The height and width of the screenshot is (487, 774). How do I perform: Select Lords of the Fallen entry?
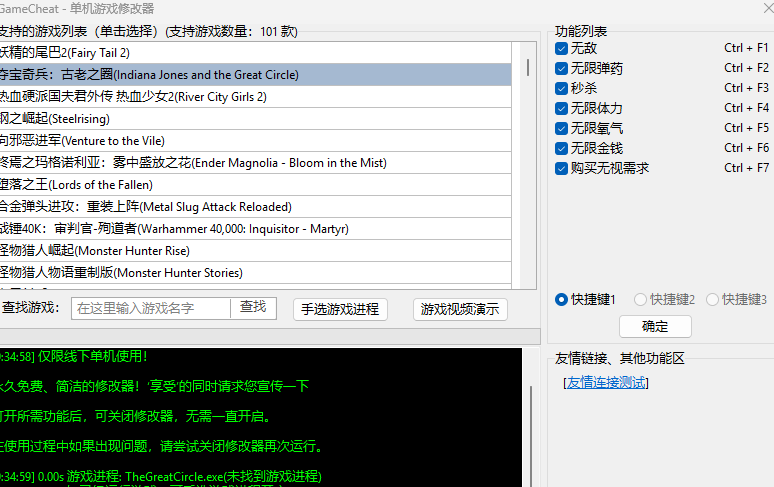pyautogui.click(x=255, y=185)
